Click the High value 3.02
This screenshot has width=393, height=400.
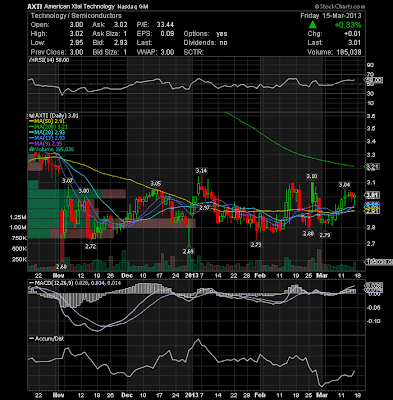[76, 34]
